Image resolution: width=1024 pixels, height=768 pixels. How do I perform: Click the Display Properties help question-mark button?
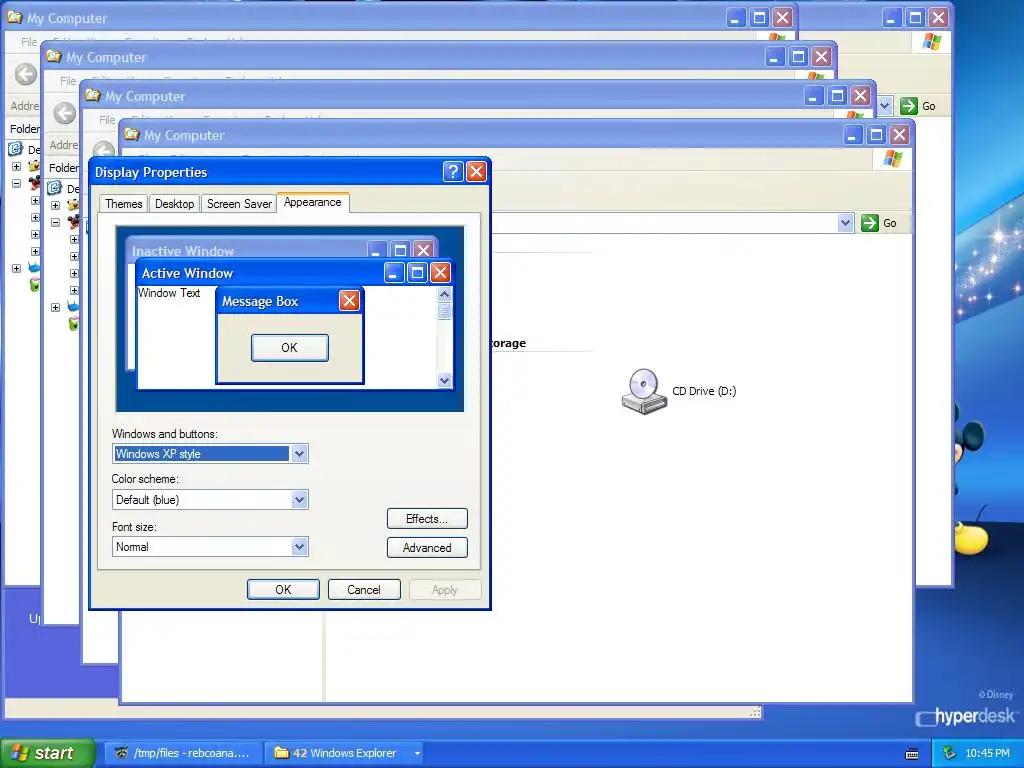tap(453, 172)
